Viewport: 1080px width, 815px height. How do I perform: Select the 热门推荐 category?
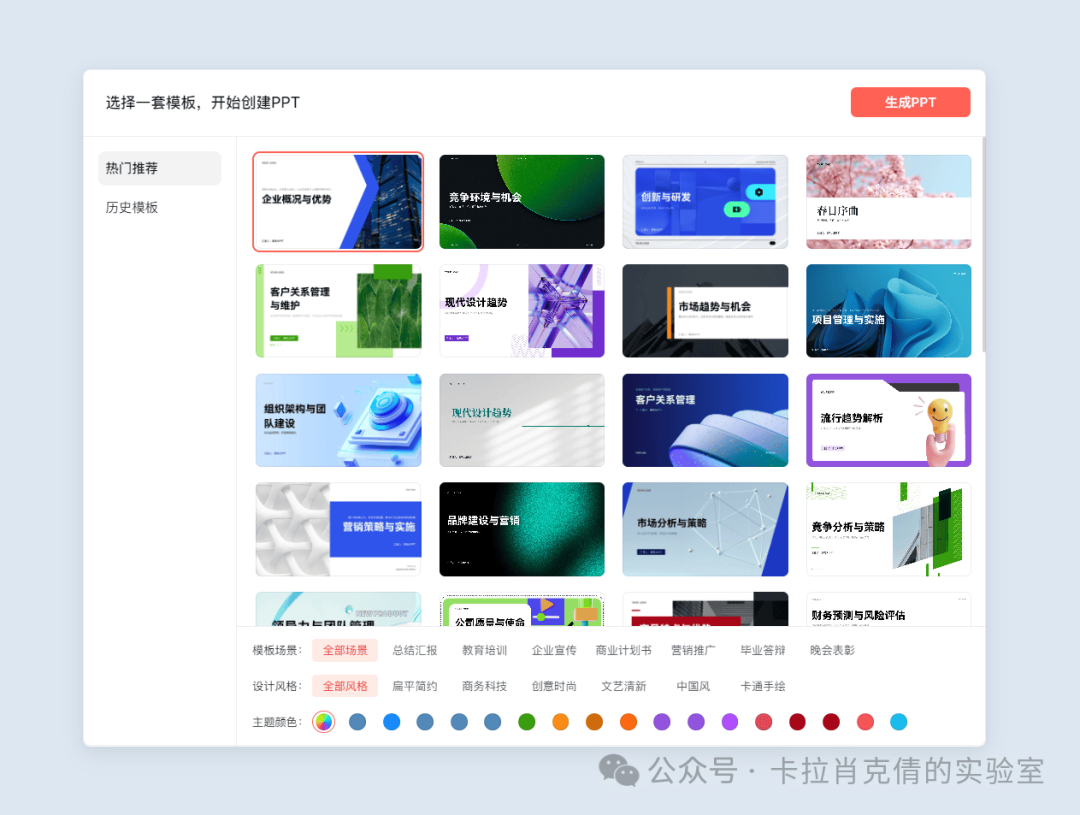[133, 168]
